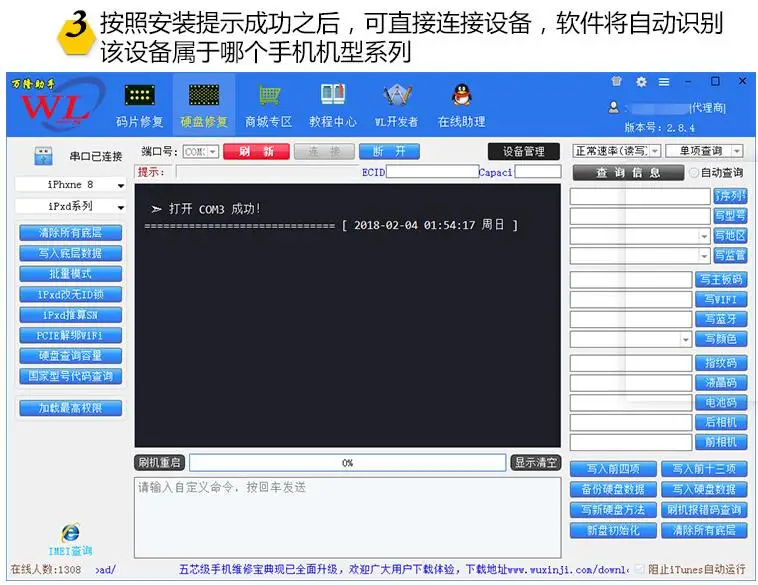Click the 写颜色 write color button
This screenshot has width=758, height=585.
[721, 339]
